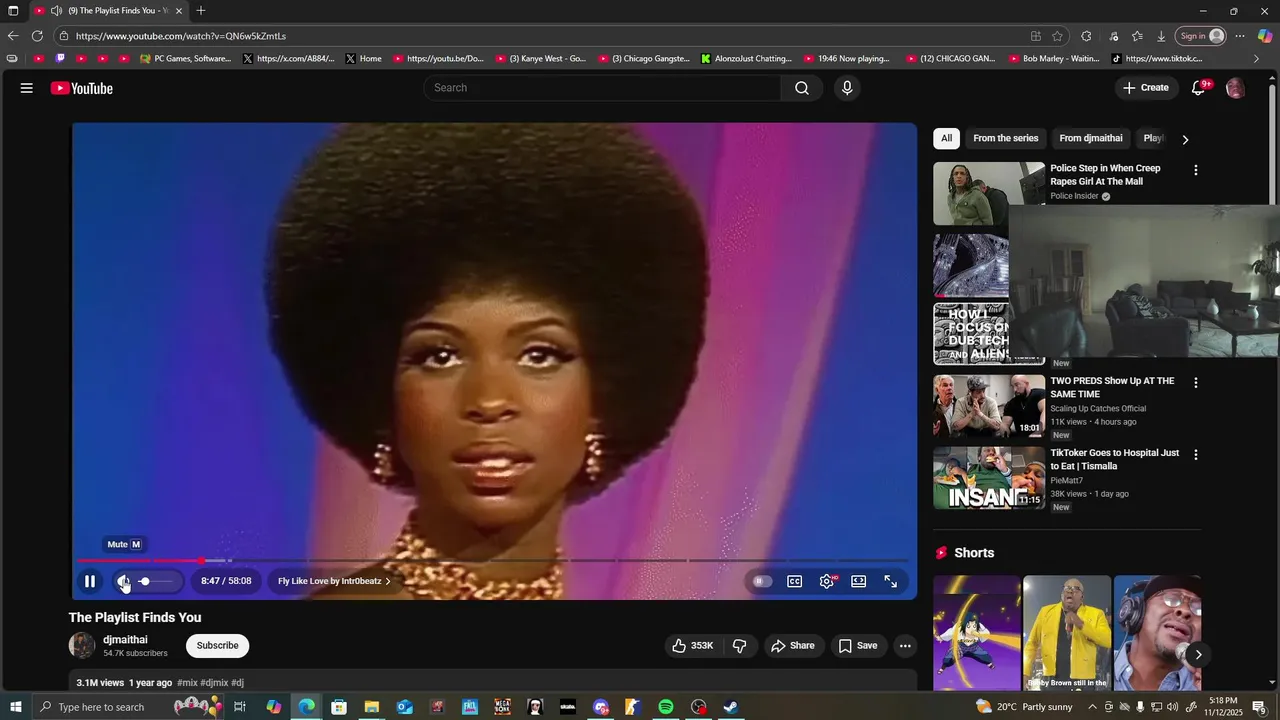Image resolution: width=1280 pixels, height=720 pixels.
Task: Open the YouTube hamburger guide menu
Action: 27,88
